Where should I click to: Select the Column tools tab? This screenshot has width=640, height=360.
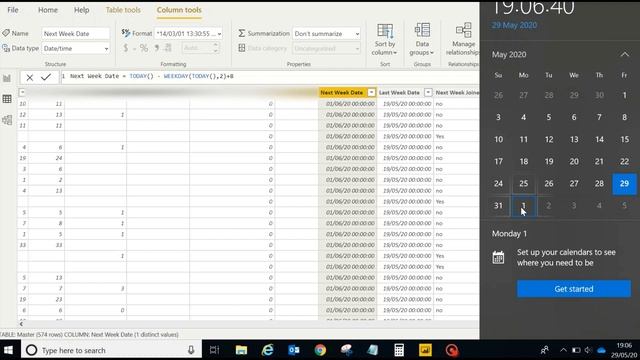tap(179, 10)
